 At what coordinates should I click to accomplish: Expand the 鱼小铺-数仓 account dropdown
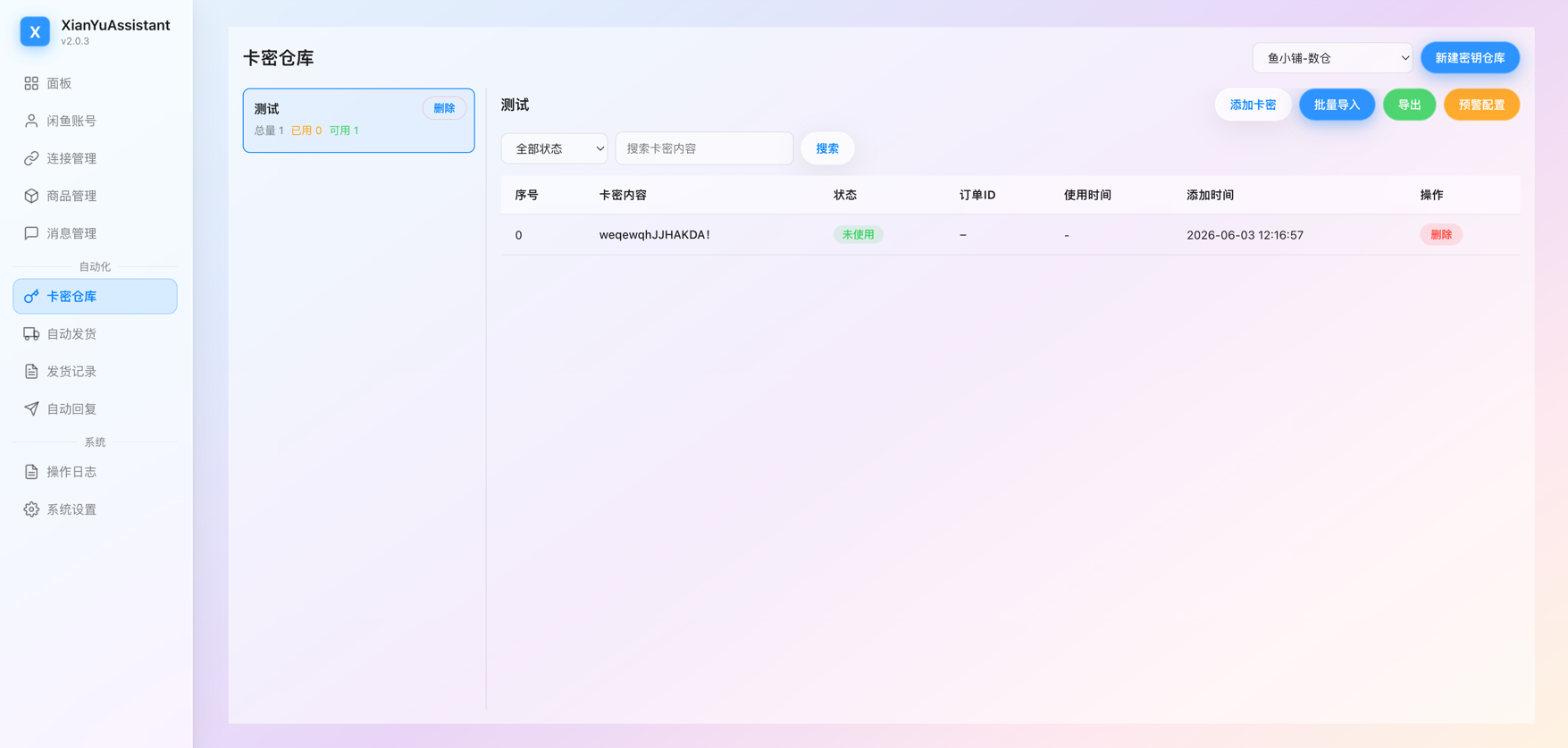pos(1332,58)
